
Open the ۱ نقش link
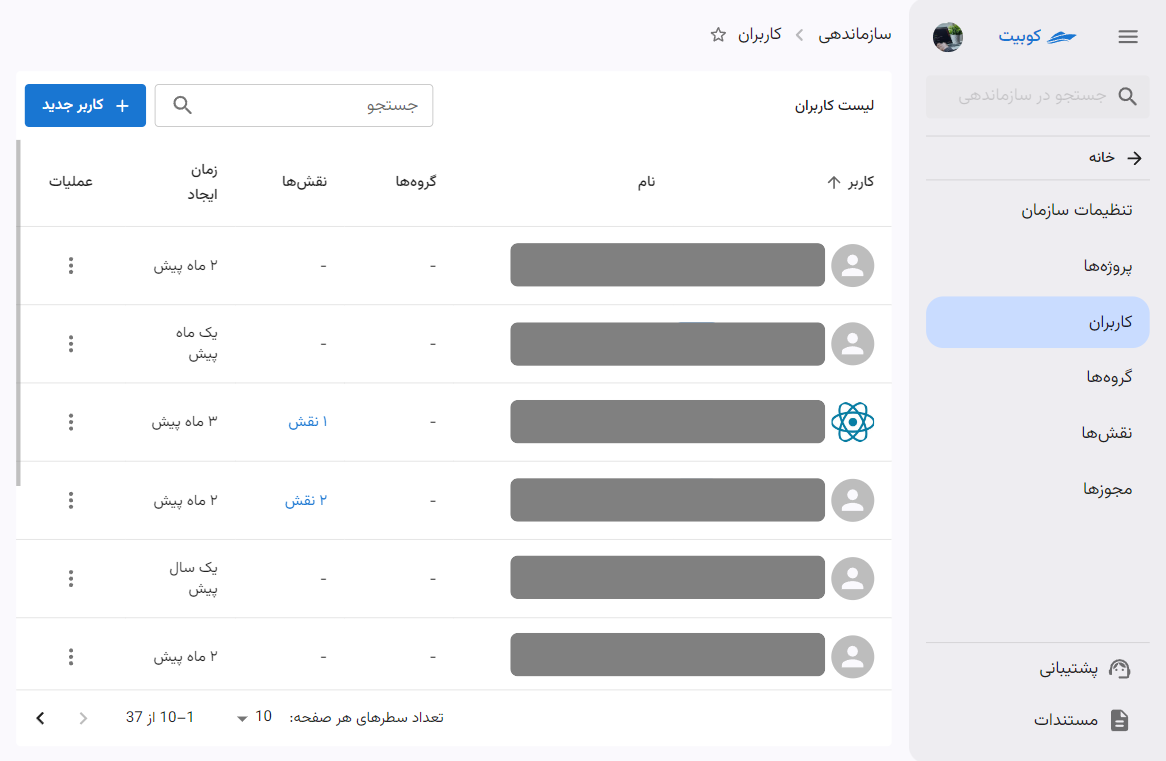point(308,422)
